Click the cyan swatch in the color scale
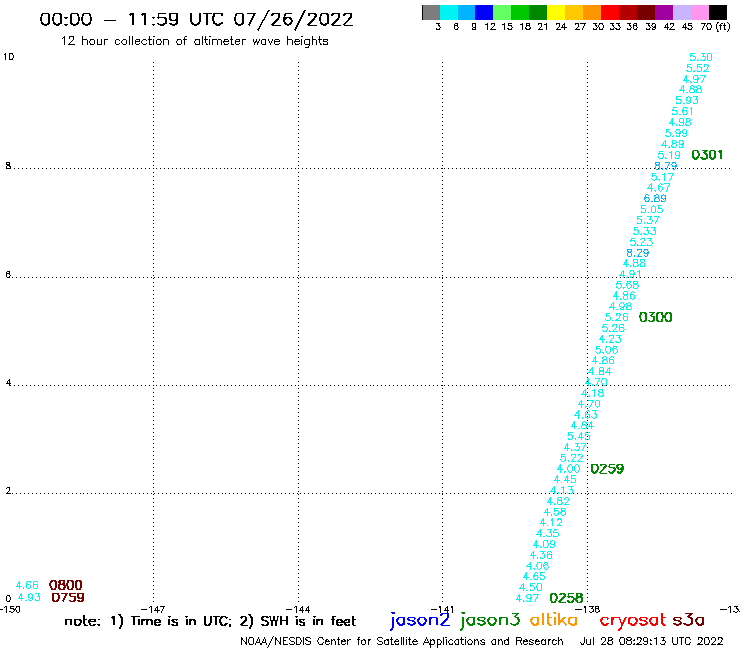This screenshot has width=740, height=650. click(448, 12)
